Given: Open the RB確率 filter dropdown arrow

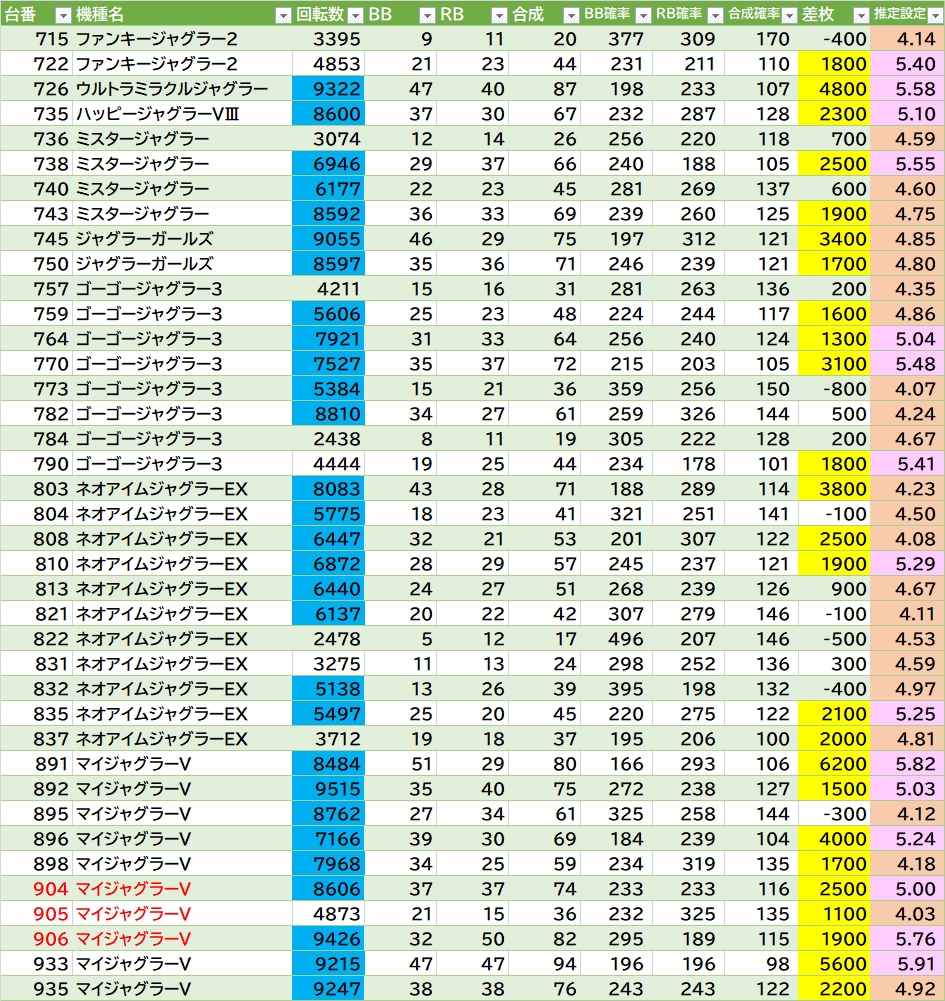Looking at the screenshot, I should coord(714,15).
